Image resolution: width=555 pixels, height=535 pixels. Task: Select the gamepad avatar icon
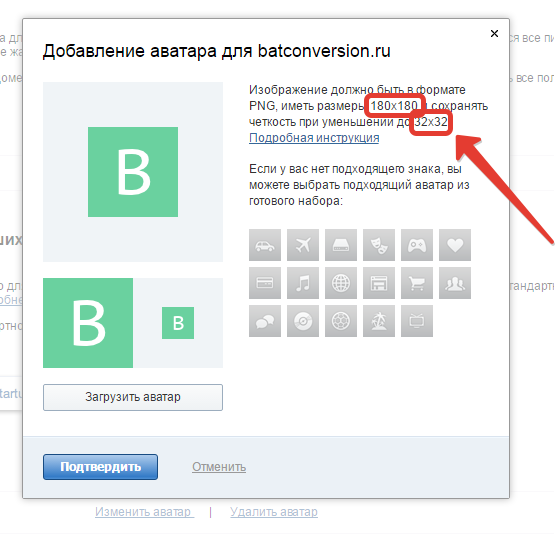pyautogui.click(x=417, y=245)
